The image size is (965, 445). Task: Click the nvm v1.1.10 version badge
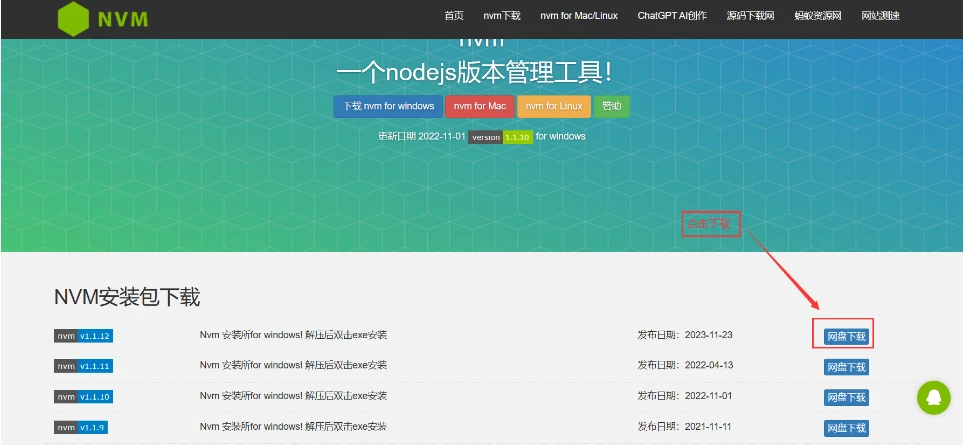pyautogui.click(x=83, y=397)
